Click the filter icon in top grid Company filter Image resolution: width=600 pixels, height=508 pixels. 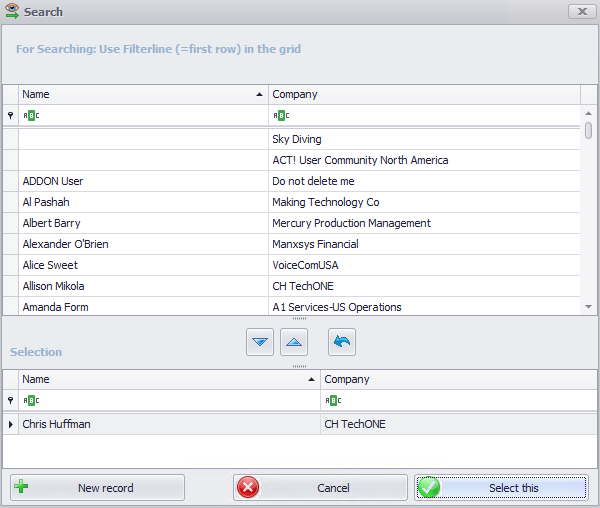click(x=281, y=115)
